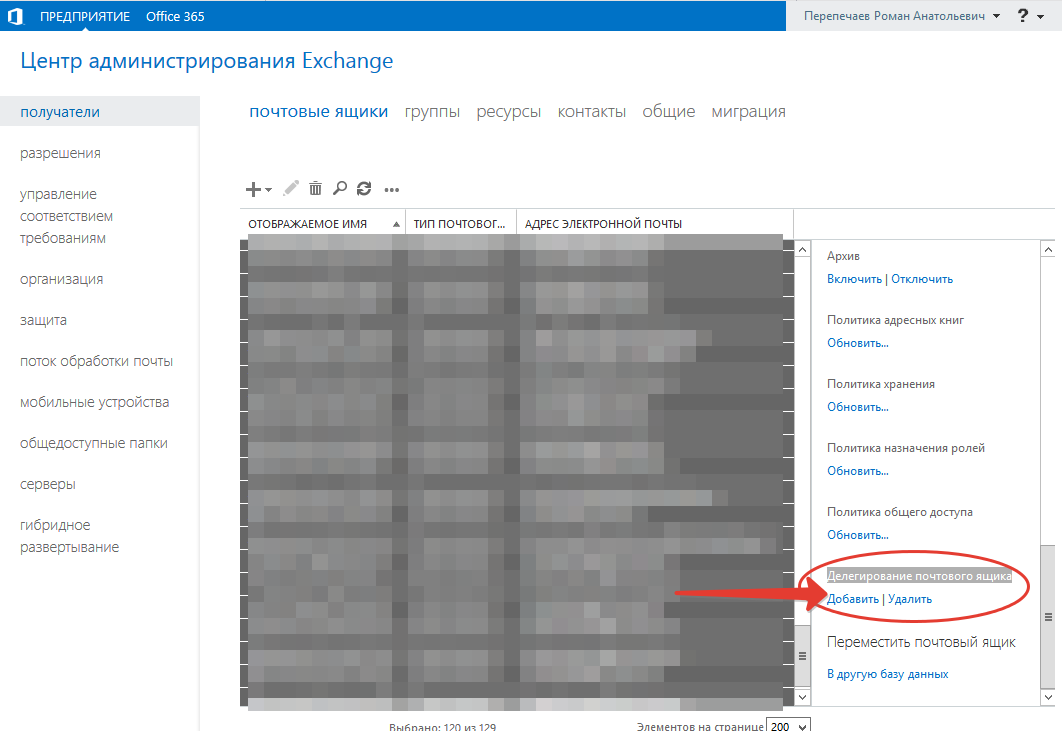Open more options ellipsis in toolbar
The image size is (1062, 731).
point(392,189)
